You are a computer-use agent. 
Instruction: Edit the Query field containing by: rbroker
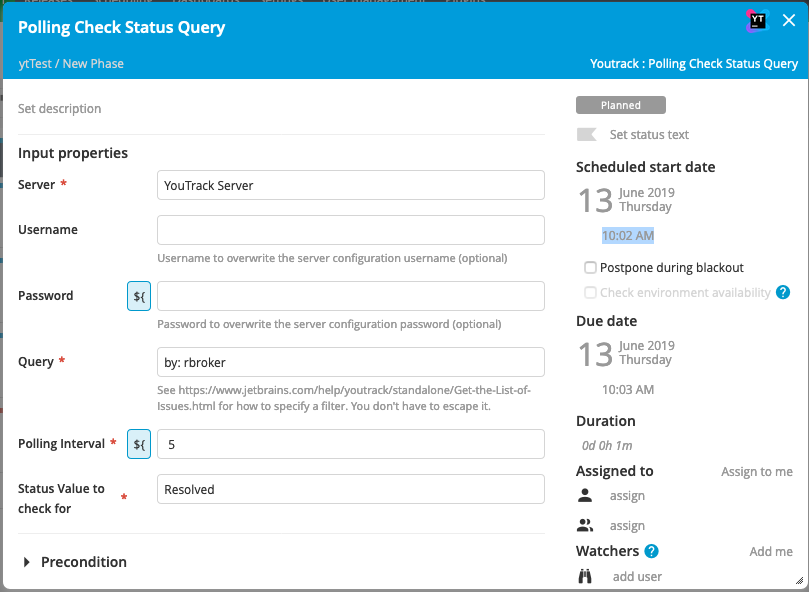pyautogui.click(x=351, y=362)
